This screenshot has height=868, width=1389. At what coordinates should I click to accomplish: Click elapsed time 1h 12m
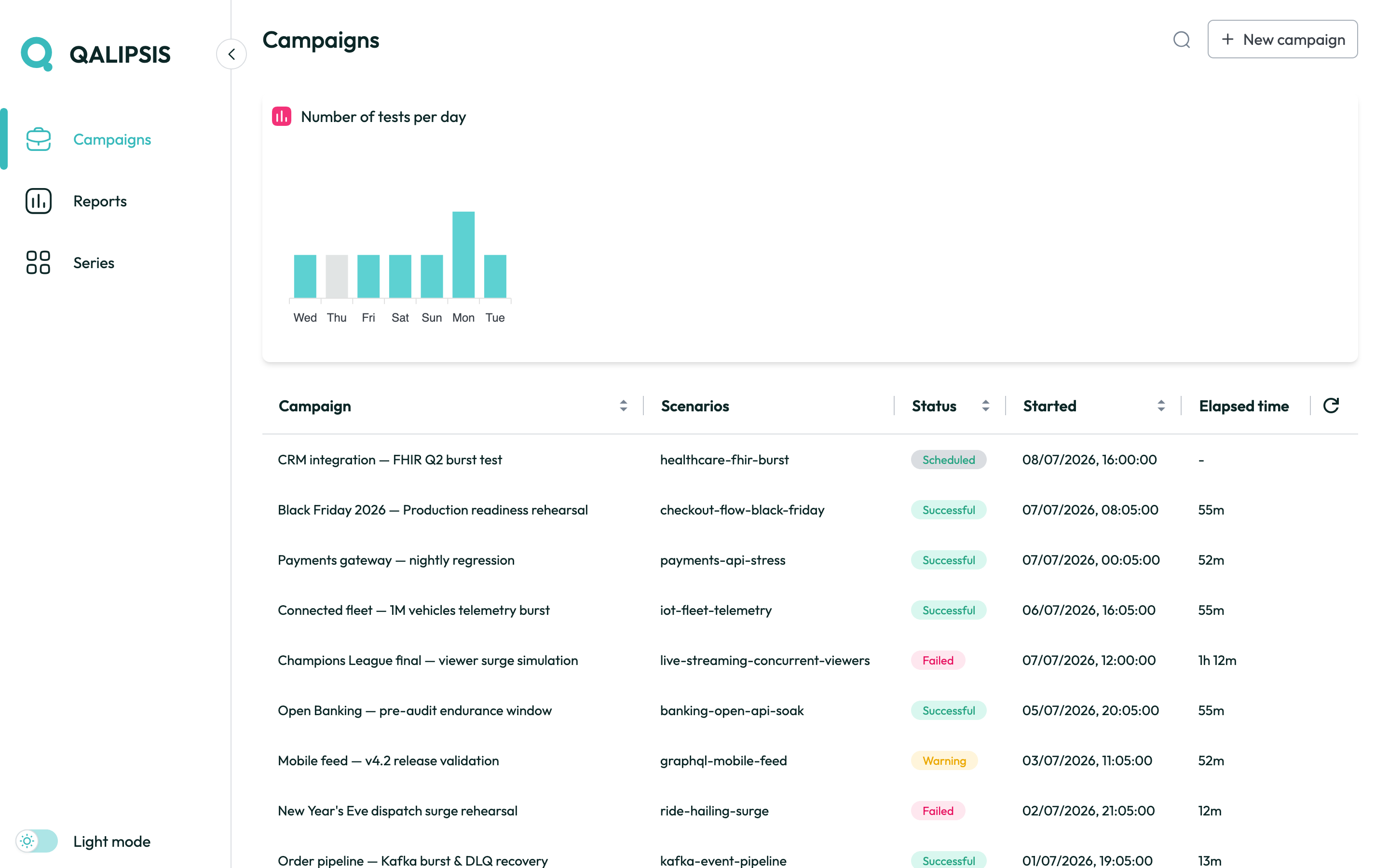click(1217, 660)
